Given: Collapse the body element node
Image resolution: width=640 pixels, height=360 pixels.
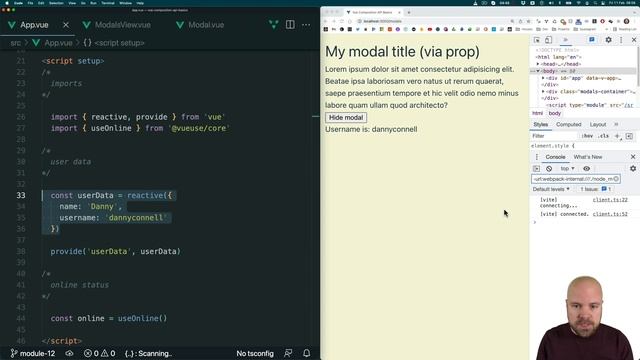Looking at the screenshot, I should [x=538, y=71].
